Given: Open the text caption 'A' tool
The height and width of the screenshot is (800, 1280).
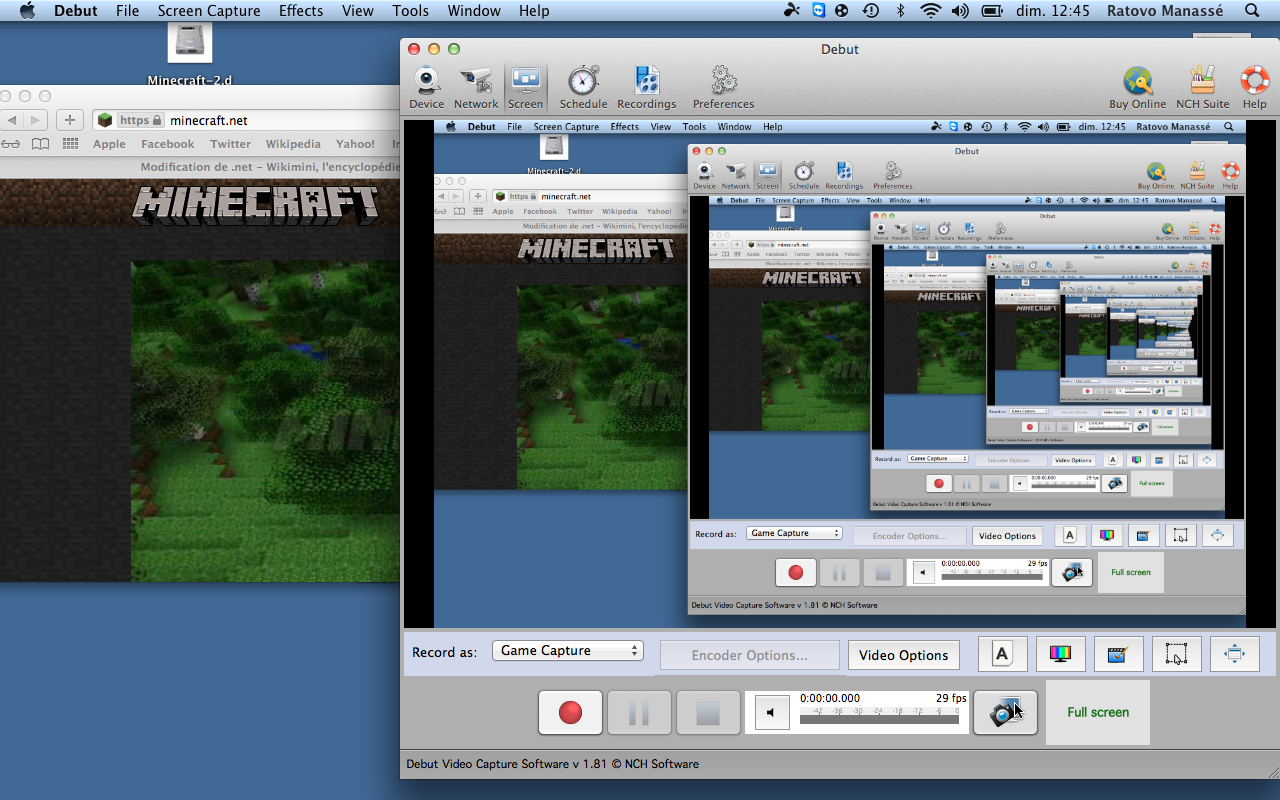Looking at the screenshot, I should pyautogui.click(x=1002, y=654).
